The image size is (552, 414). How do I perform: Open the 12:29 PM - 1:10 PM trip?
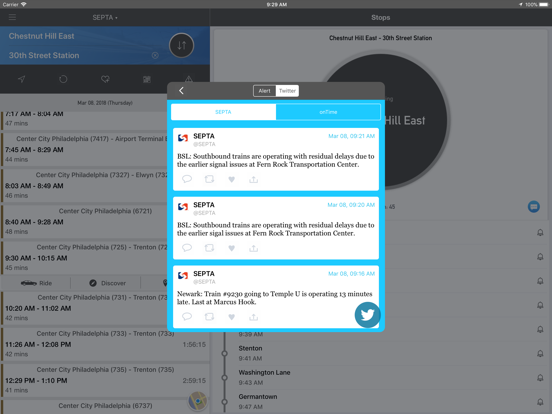tap(105, 380)
